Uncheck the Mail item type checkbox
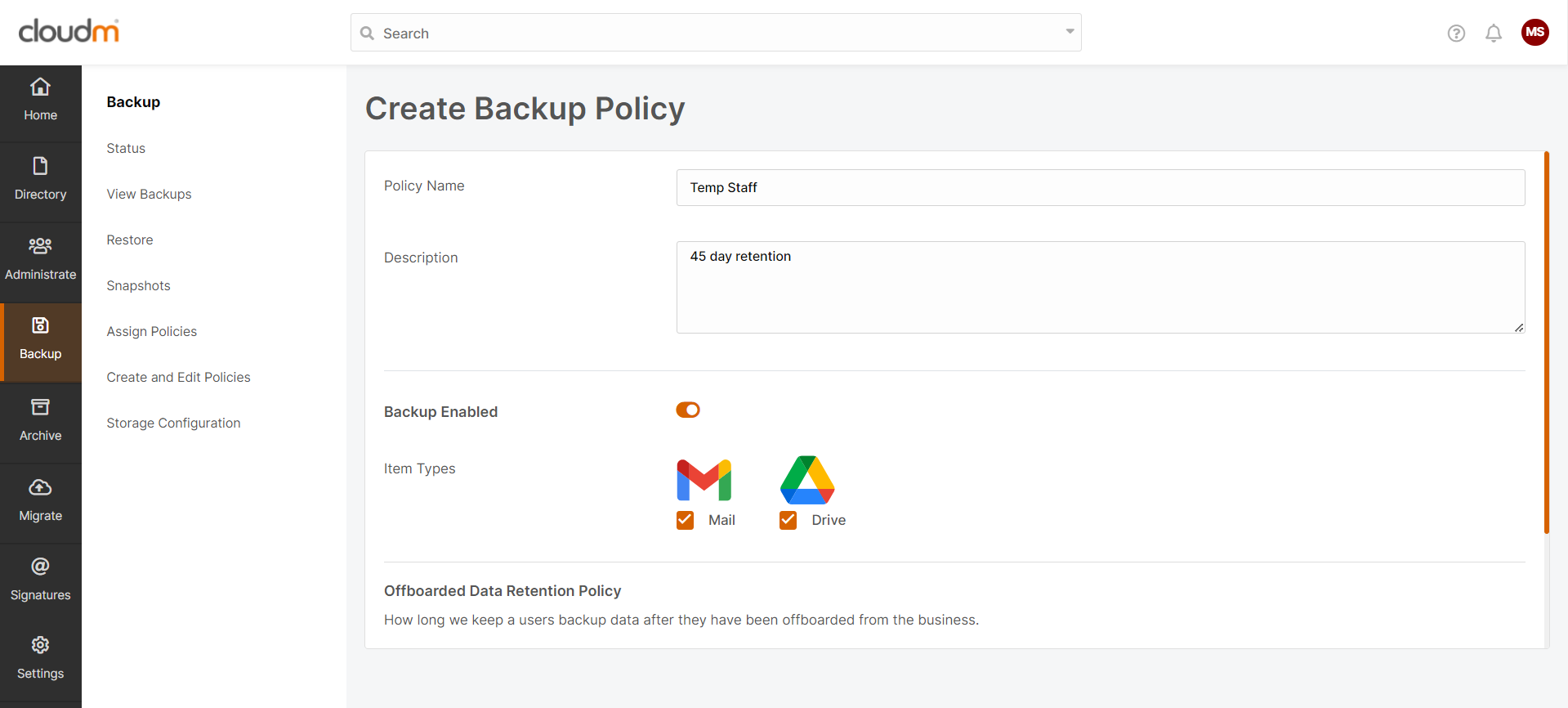Image resolution: width=1568 pixels, height=708 pixels. tap(686, 521)
